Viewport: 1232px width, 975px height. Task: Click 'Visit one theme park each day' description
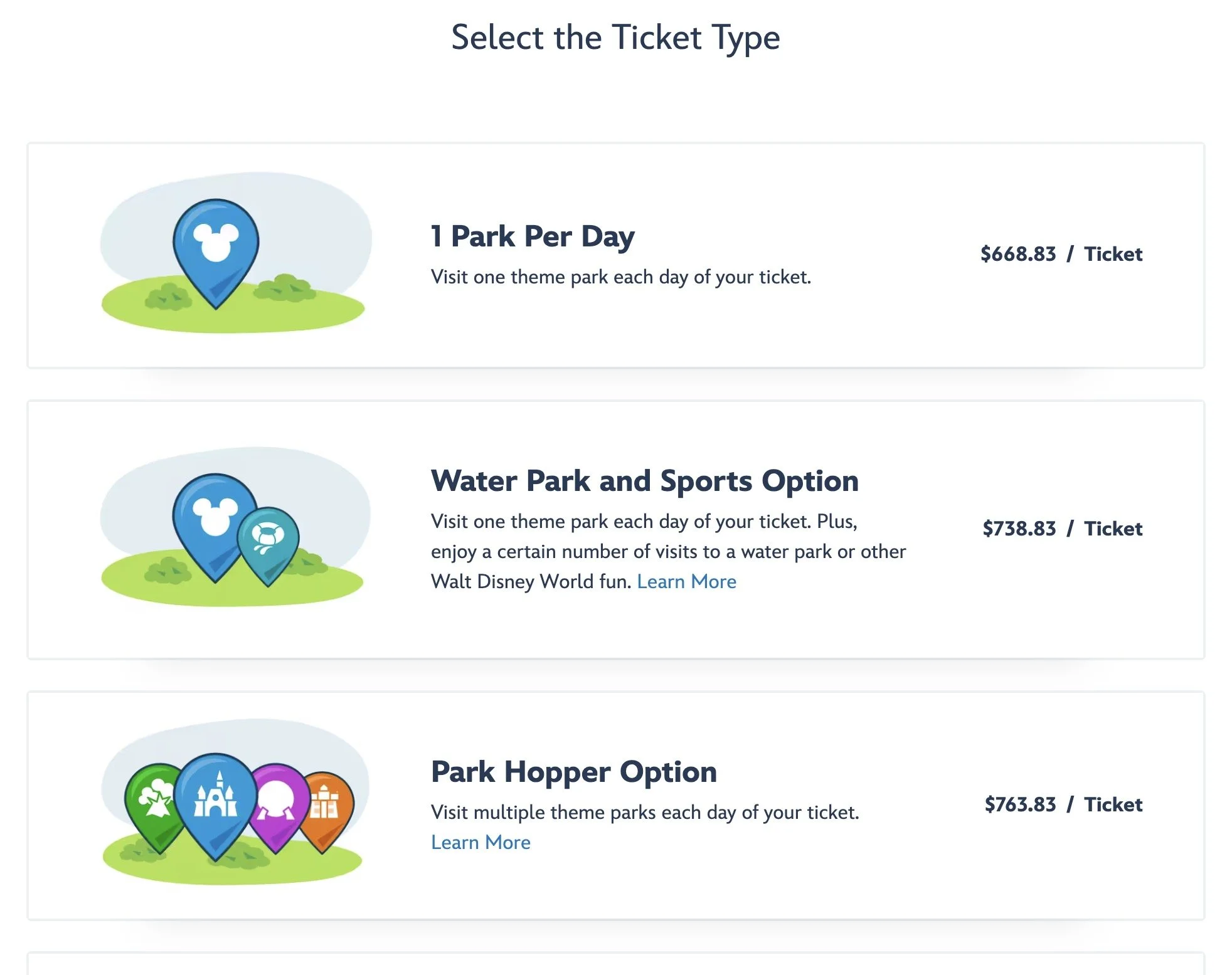point(620,277)
